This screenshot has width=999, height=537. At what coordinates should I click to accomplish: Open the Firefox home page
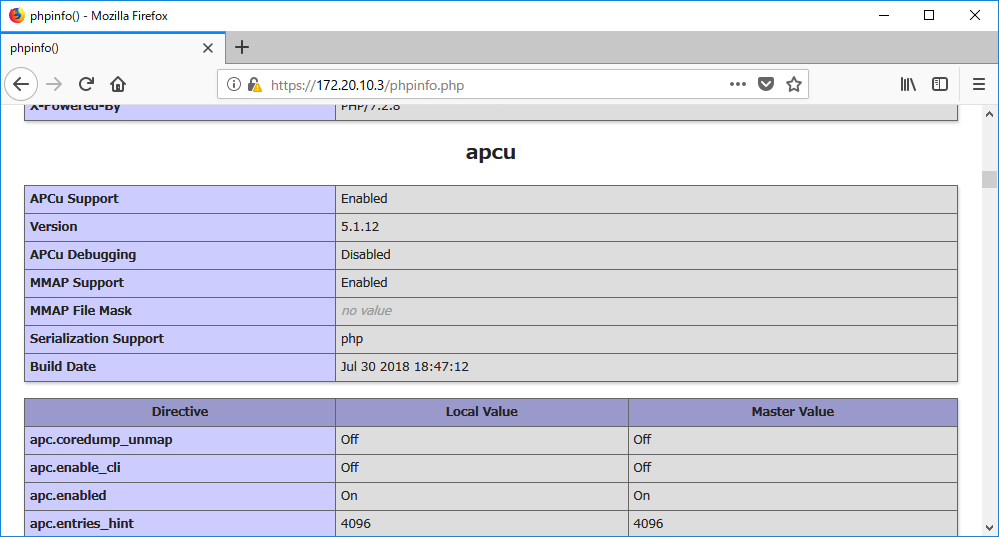(x=118, y=84)
